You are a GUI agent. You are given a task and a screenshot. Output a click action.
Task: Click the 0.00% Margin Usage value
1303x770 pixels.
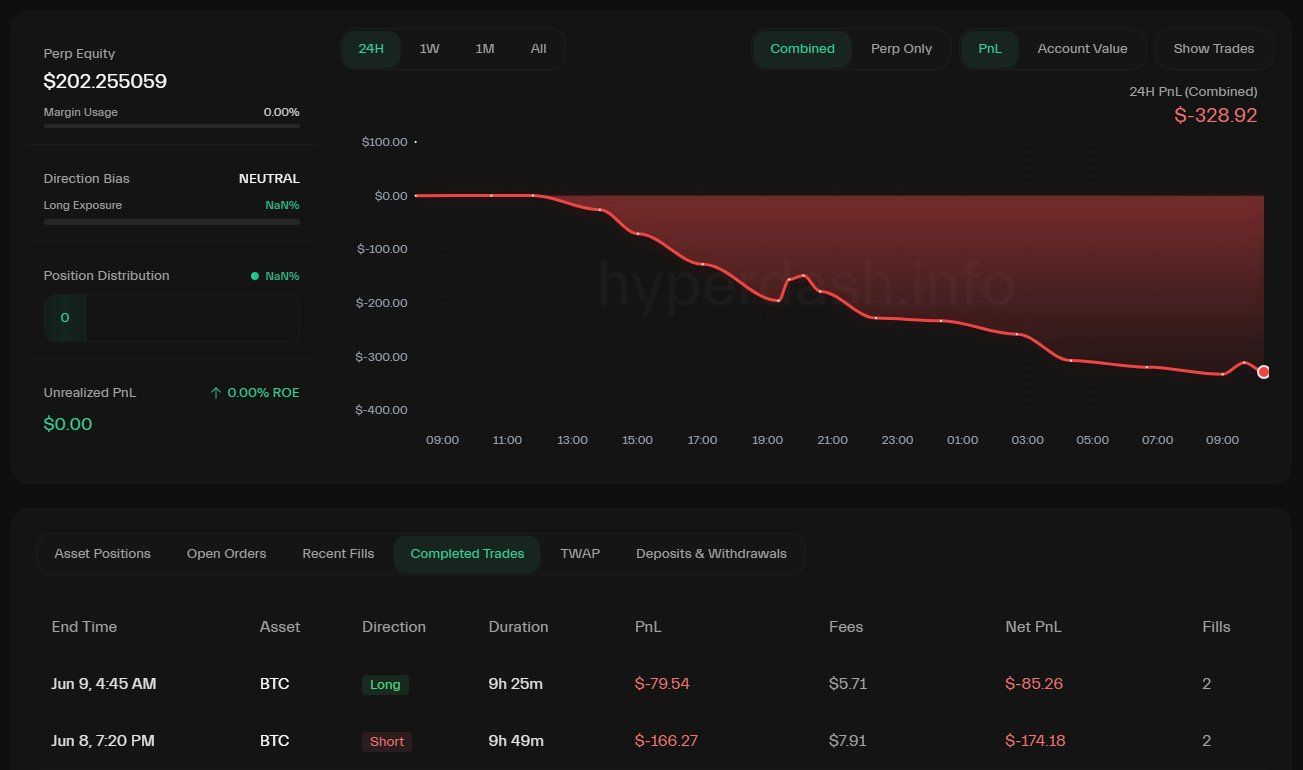[281, 112]
